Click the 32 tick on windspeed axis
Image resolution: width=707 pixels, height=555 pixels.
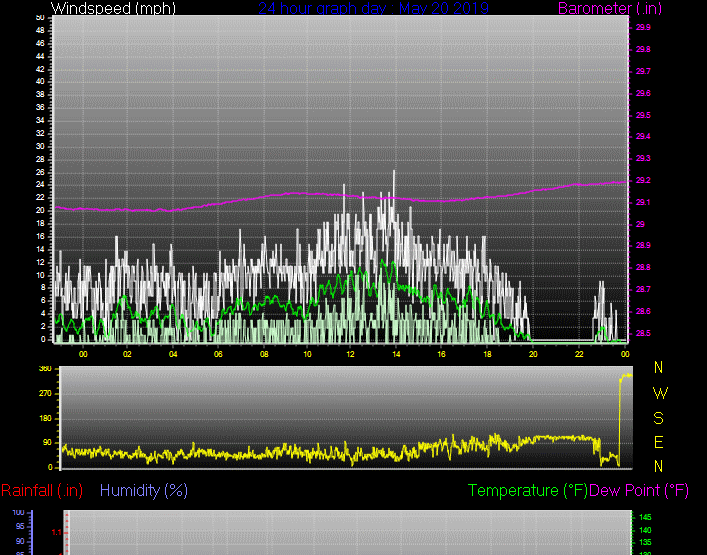(40, 133)
